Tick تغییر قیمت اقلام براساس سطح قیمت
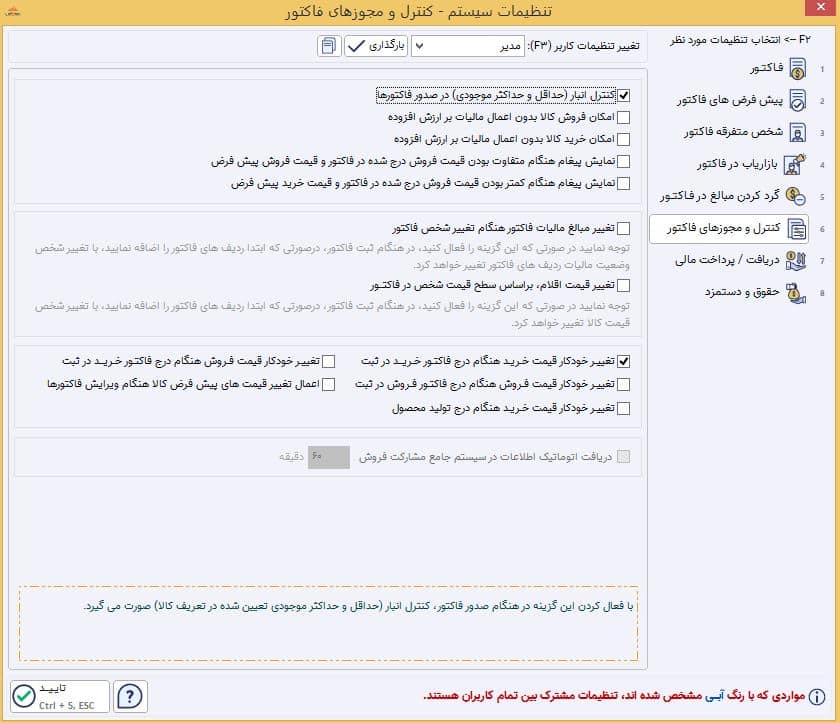The height and width of the screenshot is (723, 840). click(x=624, y=285)
